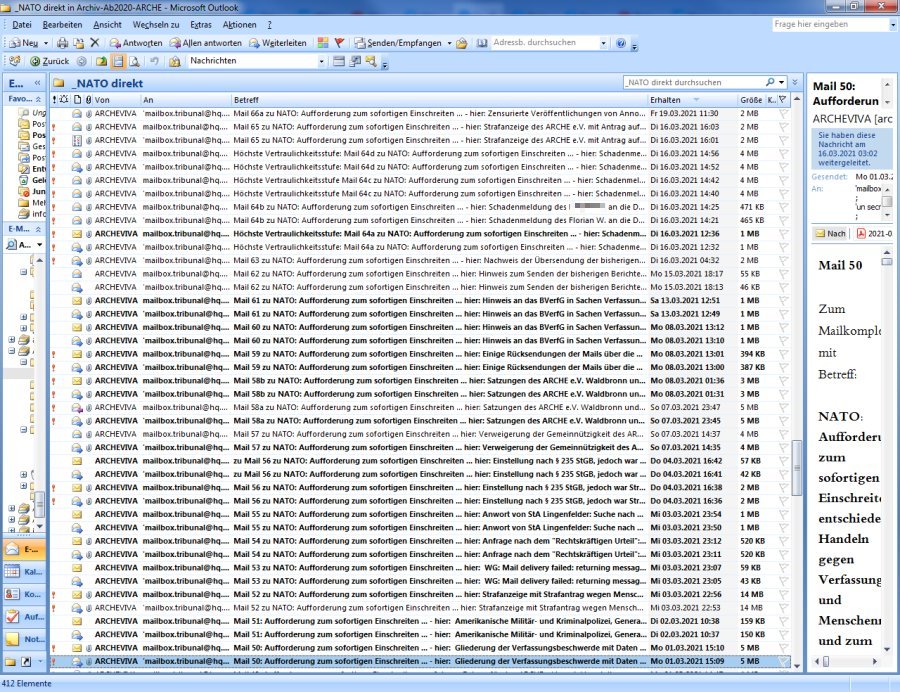
Task: Open the Aufgaben navigation button
Action: (24, 616)
